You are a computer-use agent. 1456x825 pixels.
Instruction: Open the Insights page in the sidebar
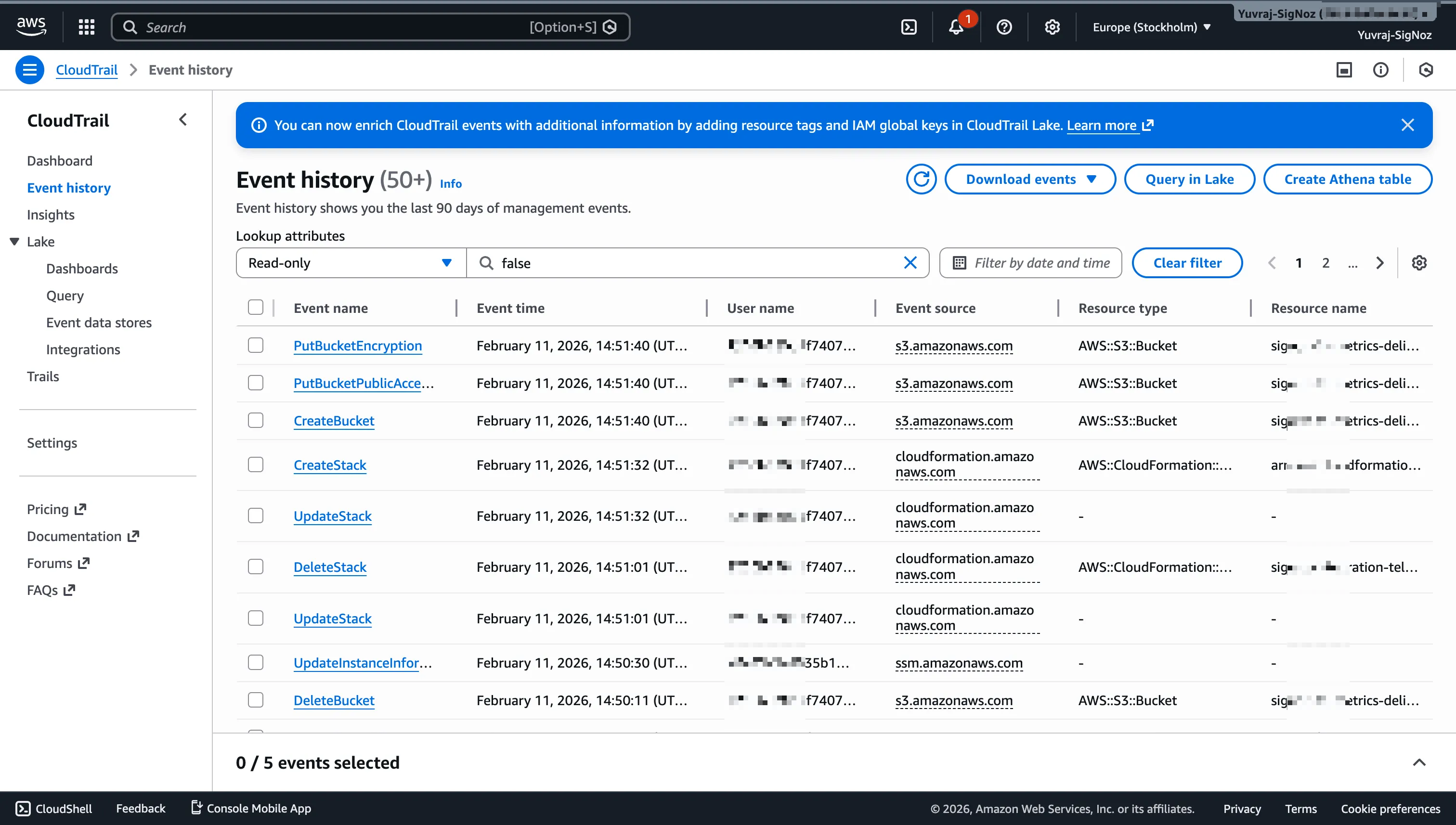(51, 215)
